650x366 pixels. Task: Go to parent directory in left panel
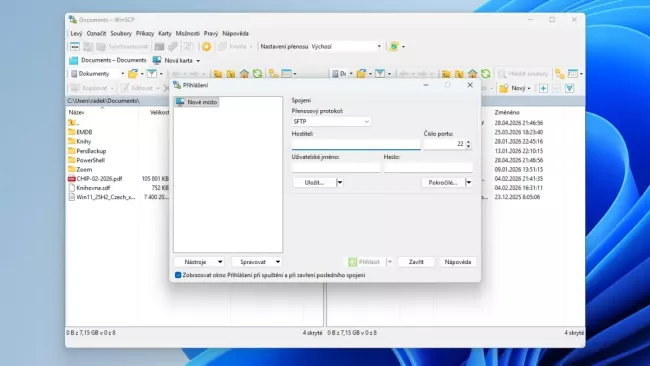coord(218,74)
